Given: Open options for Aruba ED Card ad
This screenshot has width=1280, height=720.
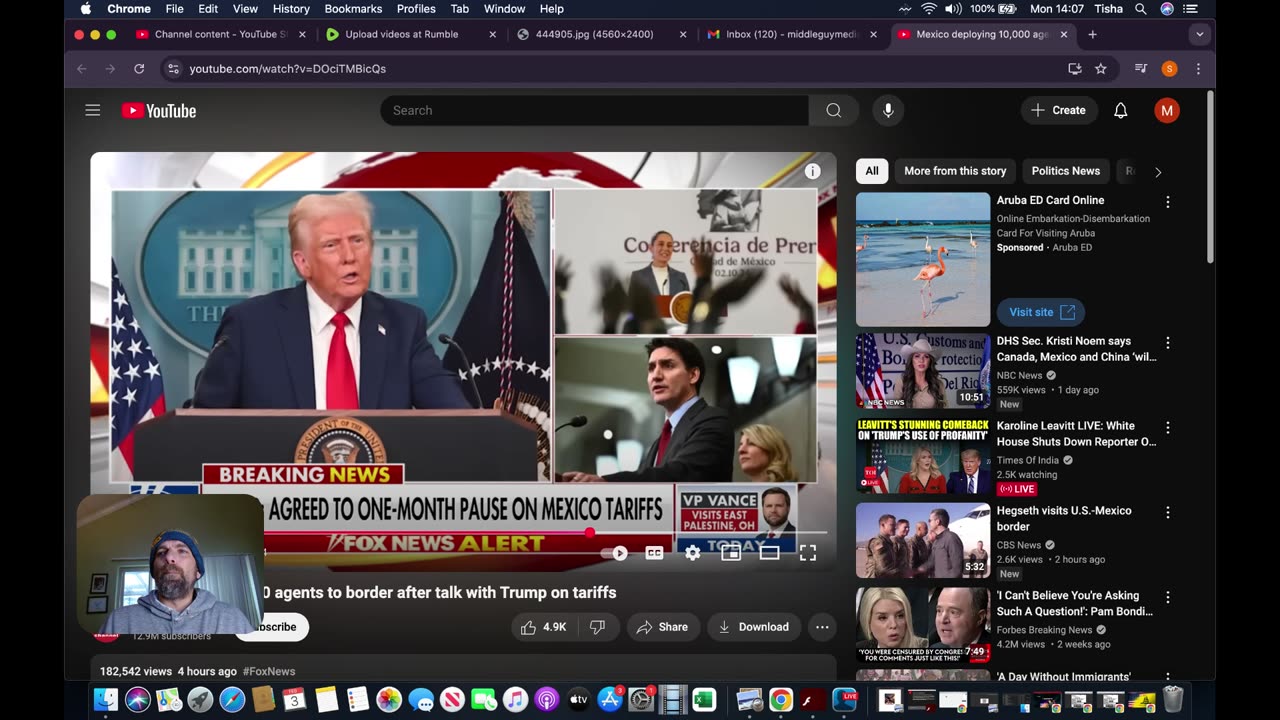Looking at the screenshot, I should [1167, 202].
